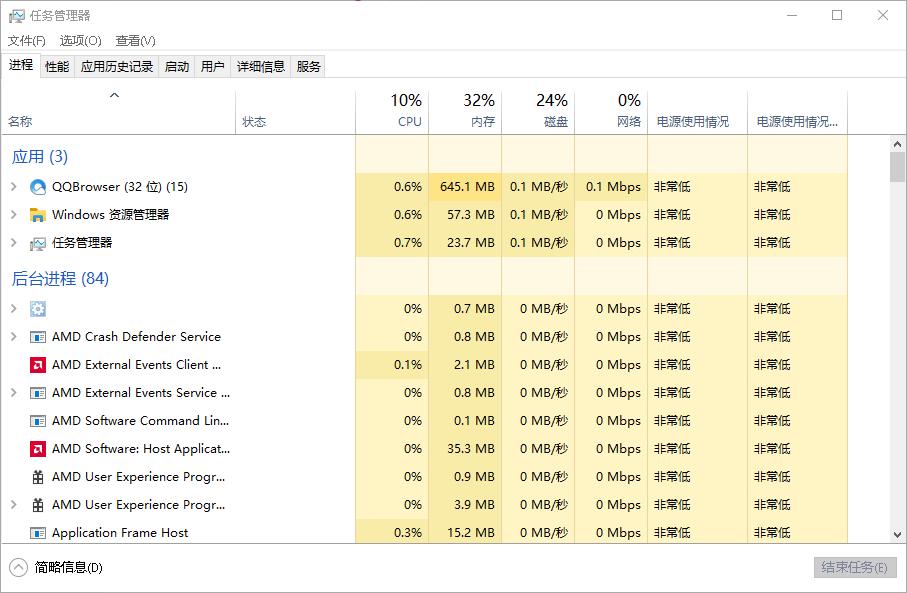Expand the Windows 资源管理器 entry
The width and height of the screenshot is (907, 593).
[13, 215]
